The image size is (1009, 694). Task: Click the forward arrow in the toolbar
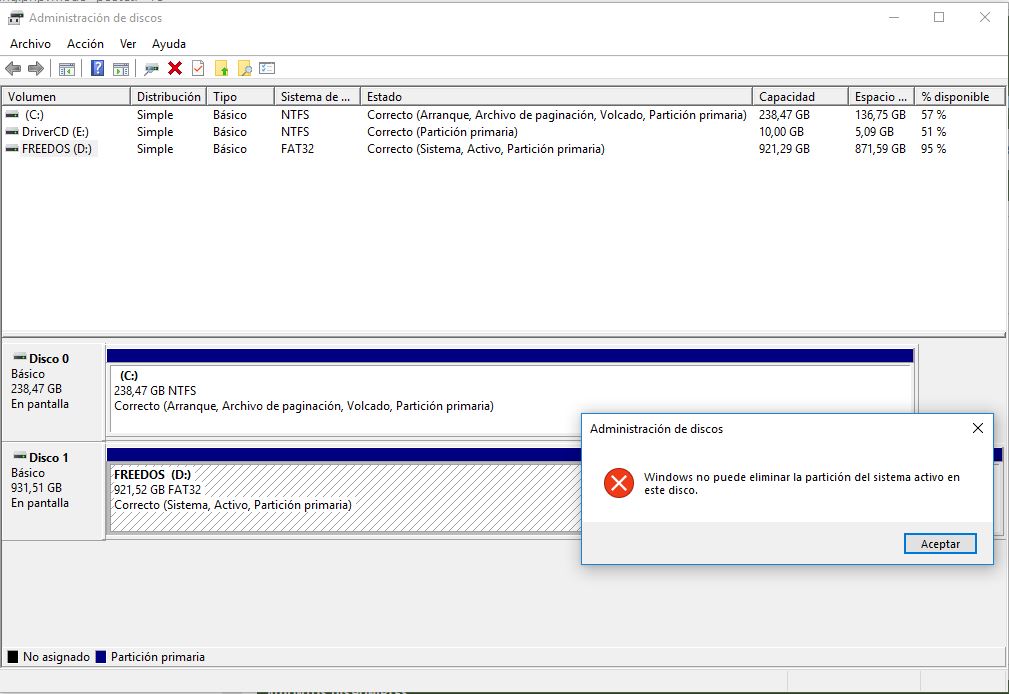click(36, 69)
